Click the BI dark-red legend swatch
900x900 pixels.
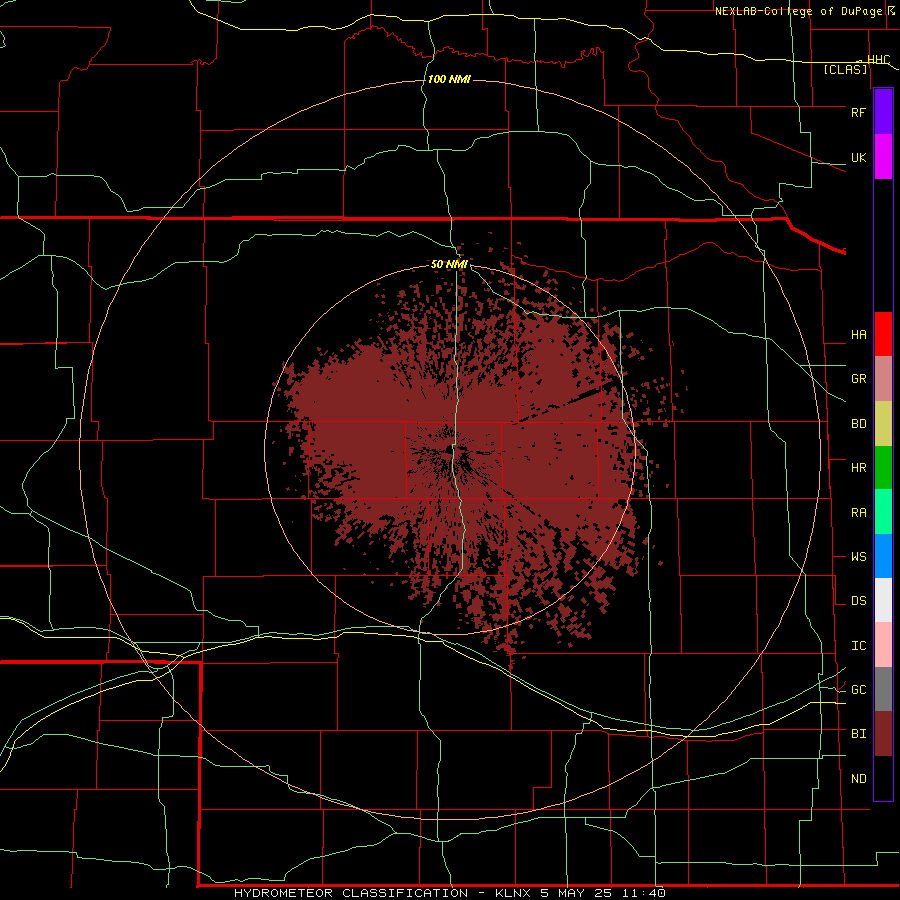(x=883, y=734)
